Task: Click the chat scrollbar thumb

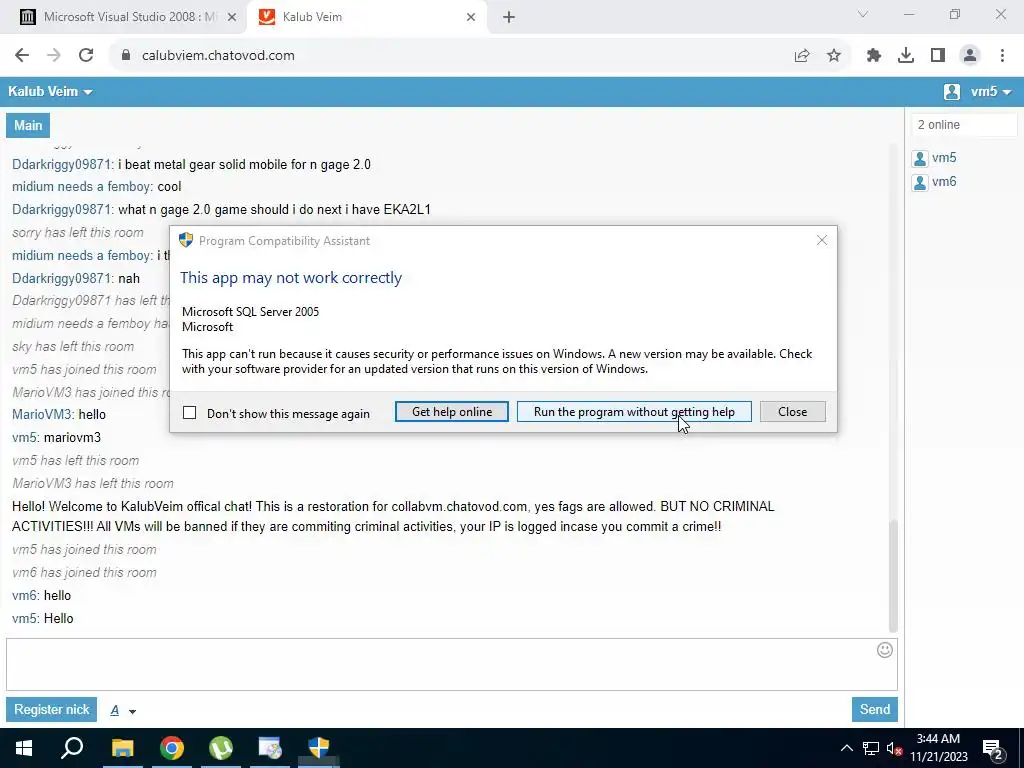Action: [893, 575]
